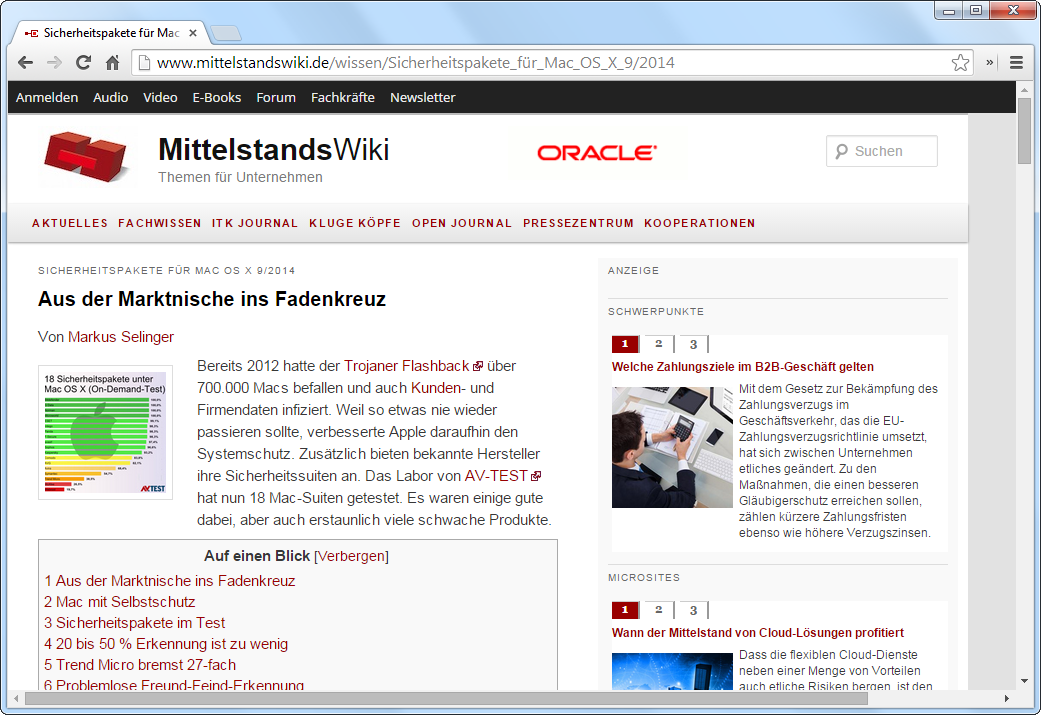
Task: Open the Fachwissen navigation menu item
Action: 159,223
